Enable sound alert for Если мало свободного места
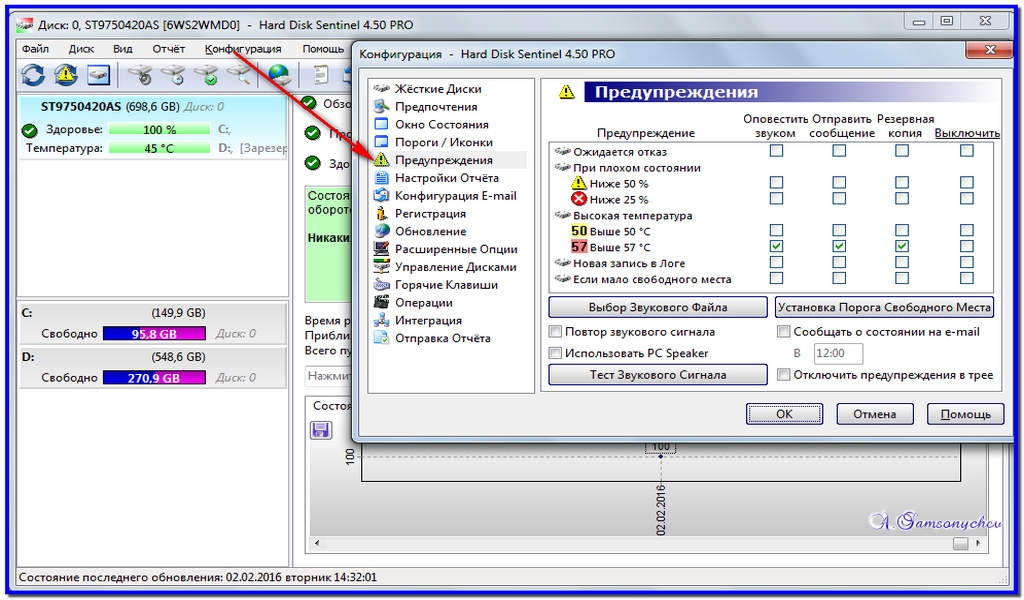The image size is (1024, 600). (x=776, y=278)
